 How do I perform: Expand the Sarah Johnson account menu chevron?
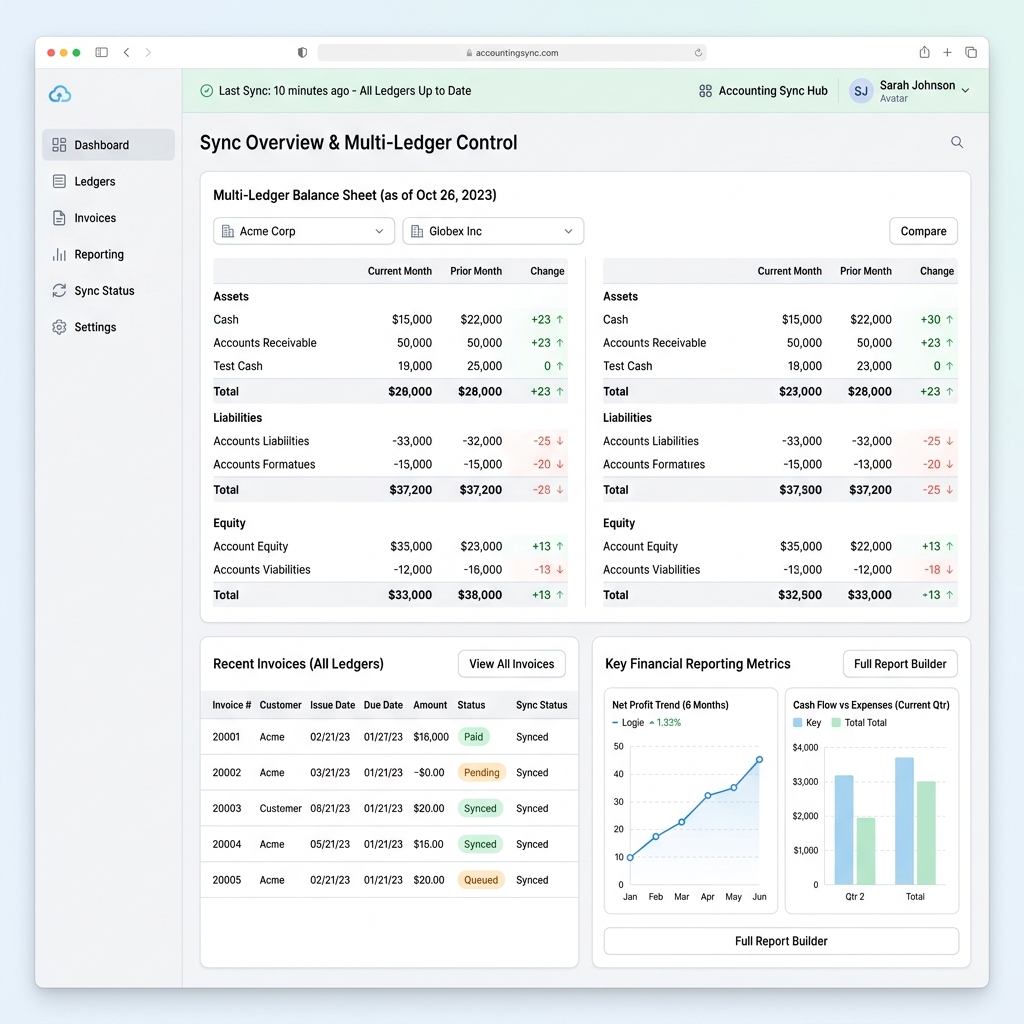pos(965,91)
